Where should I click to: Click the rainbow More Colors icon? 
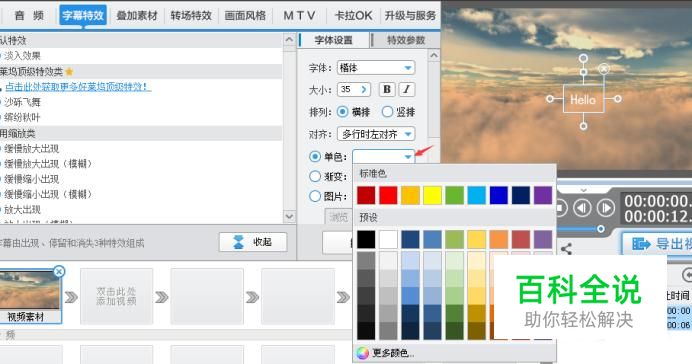[362, 353]
